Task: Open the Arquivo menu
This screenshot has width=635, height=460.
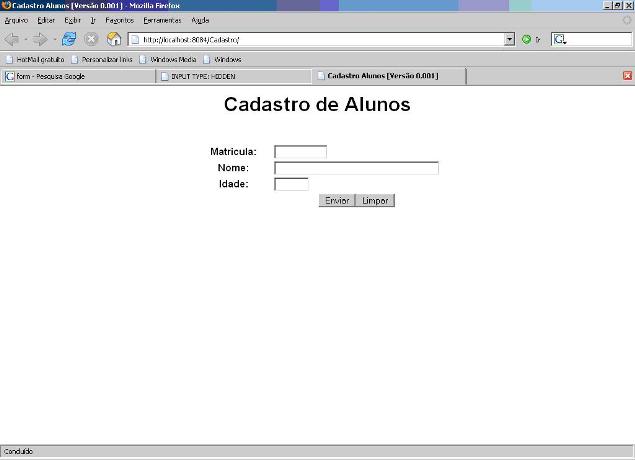Action: coord(16,20)
